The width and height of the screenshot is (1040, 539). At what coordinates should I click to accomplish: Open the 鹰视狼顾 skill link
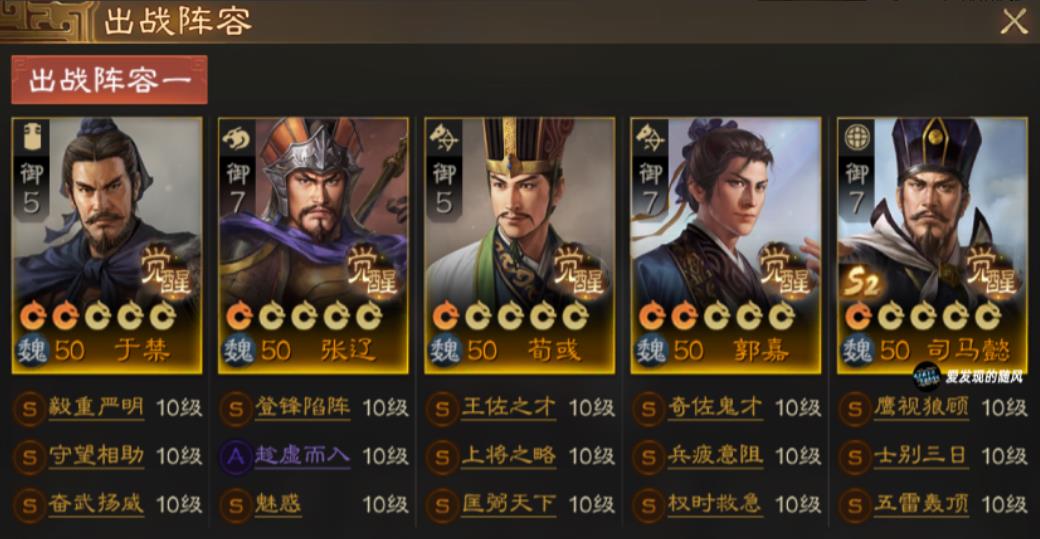921,407
